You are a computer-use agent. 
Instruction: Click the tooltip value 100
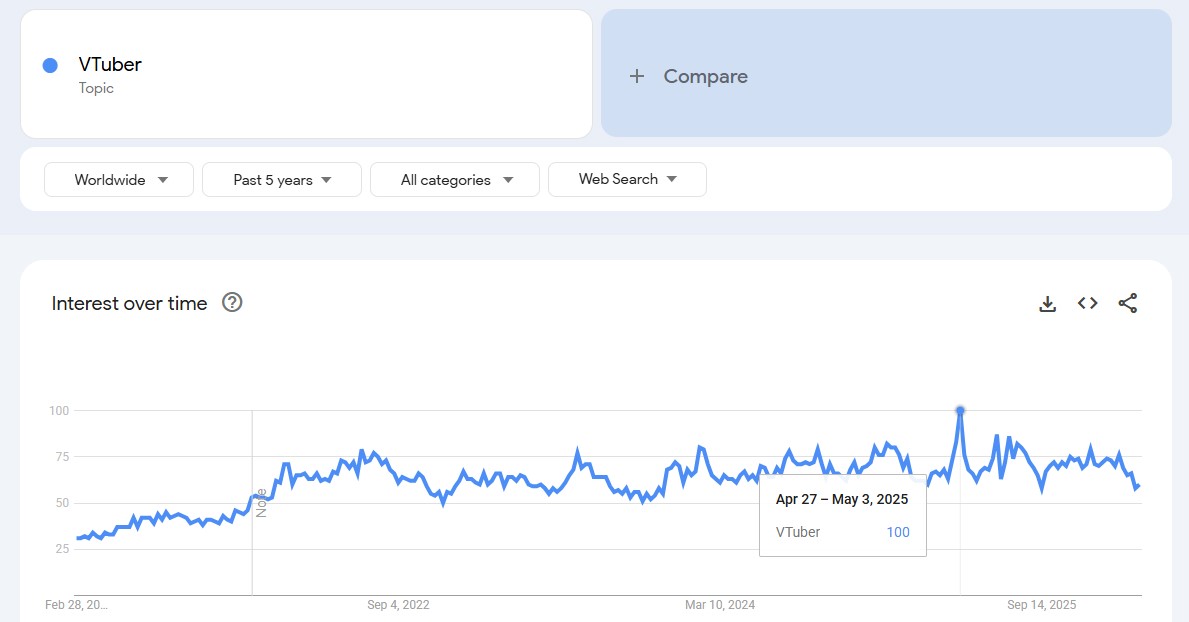(x=898, y=532)
